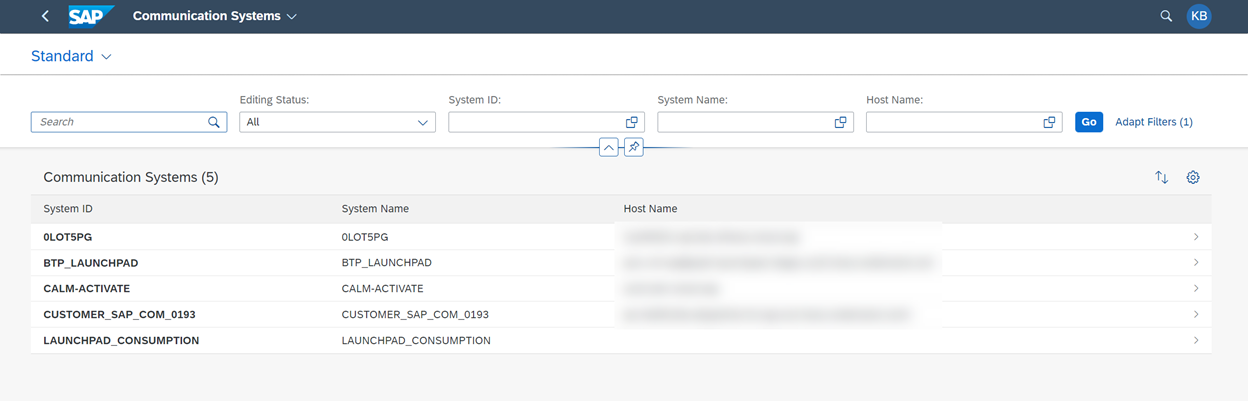Click the System Name column header

(375, 209)
